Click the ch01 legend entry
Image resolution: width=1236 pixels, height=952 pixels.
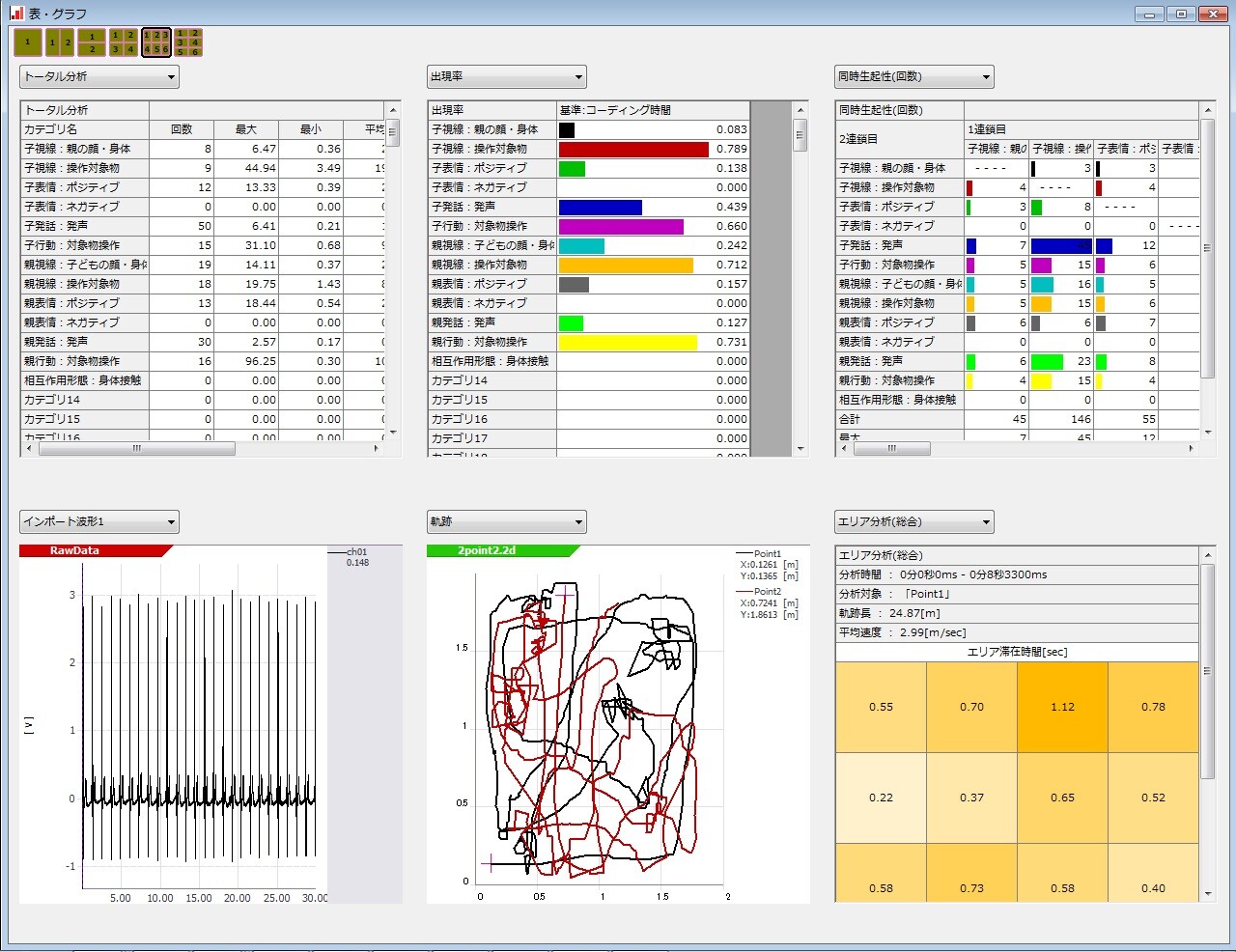coord(348,552)
